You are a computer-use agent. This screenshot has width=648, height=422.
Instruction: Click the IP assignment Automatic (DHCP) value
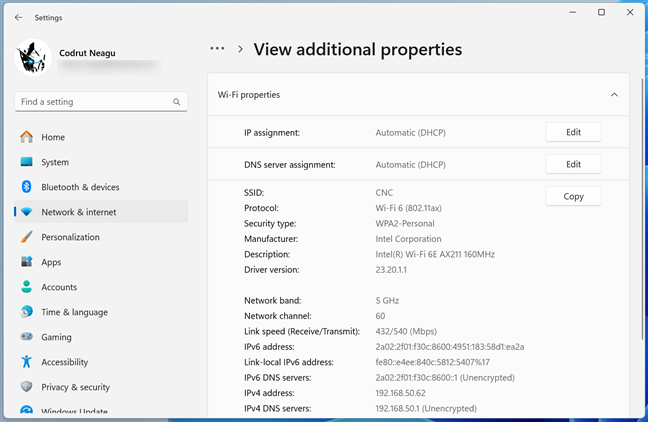(x=410, y=133)
